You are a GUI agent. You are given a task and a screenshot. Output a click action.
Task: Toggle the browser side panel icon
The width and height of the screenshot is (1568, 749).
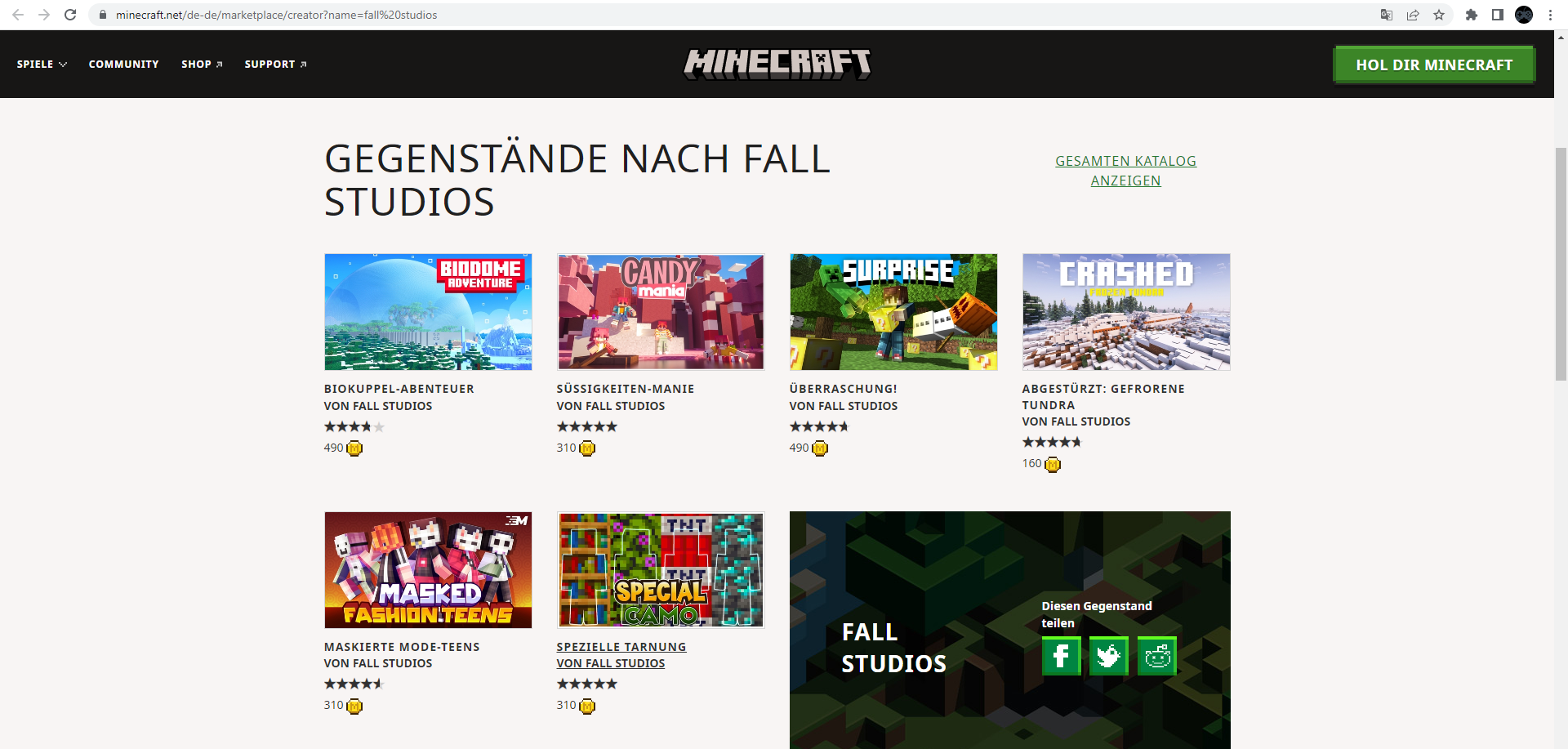click(1498, 15)
